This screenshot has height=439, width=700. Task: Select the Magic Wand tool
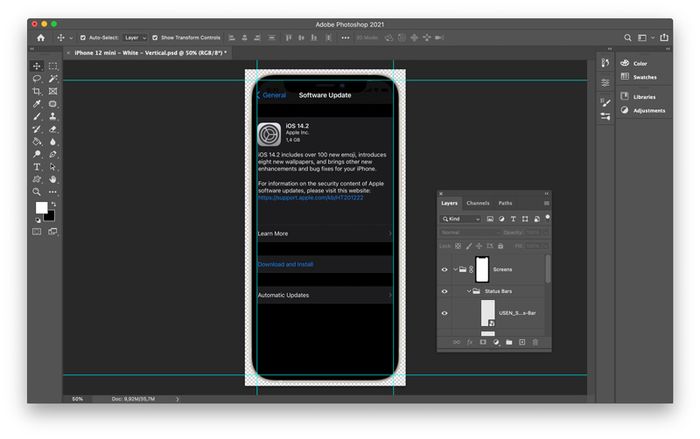(x=53, y=79)
